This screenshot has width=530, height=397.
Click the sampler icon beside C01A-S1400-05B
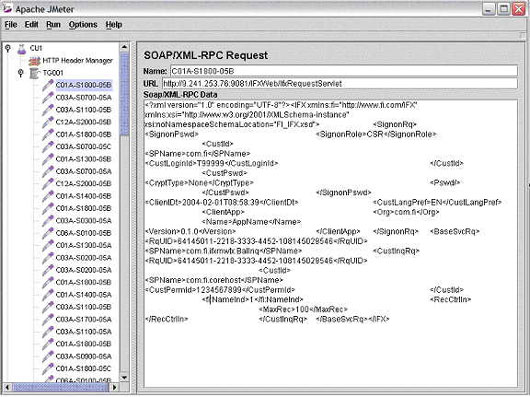point(48,196)
